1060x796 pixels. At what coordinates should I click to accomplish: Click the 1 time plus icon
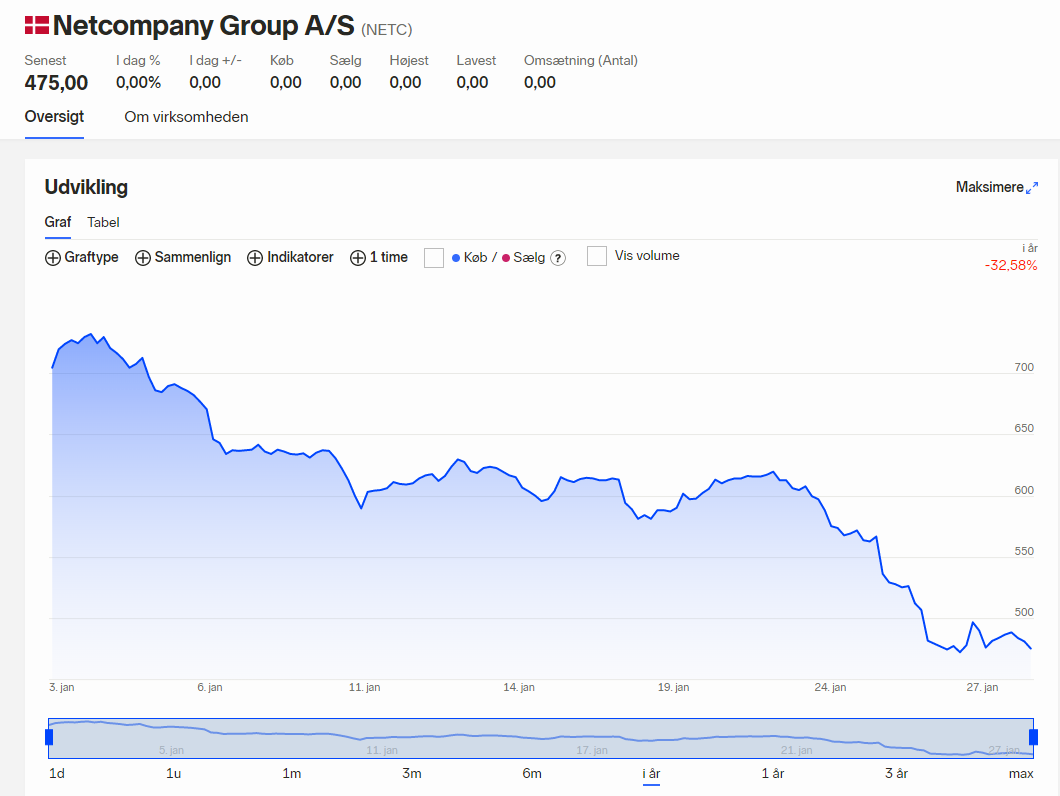[x=358, y=258]
